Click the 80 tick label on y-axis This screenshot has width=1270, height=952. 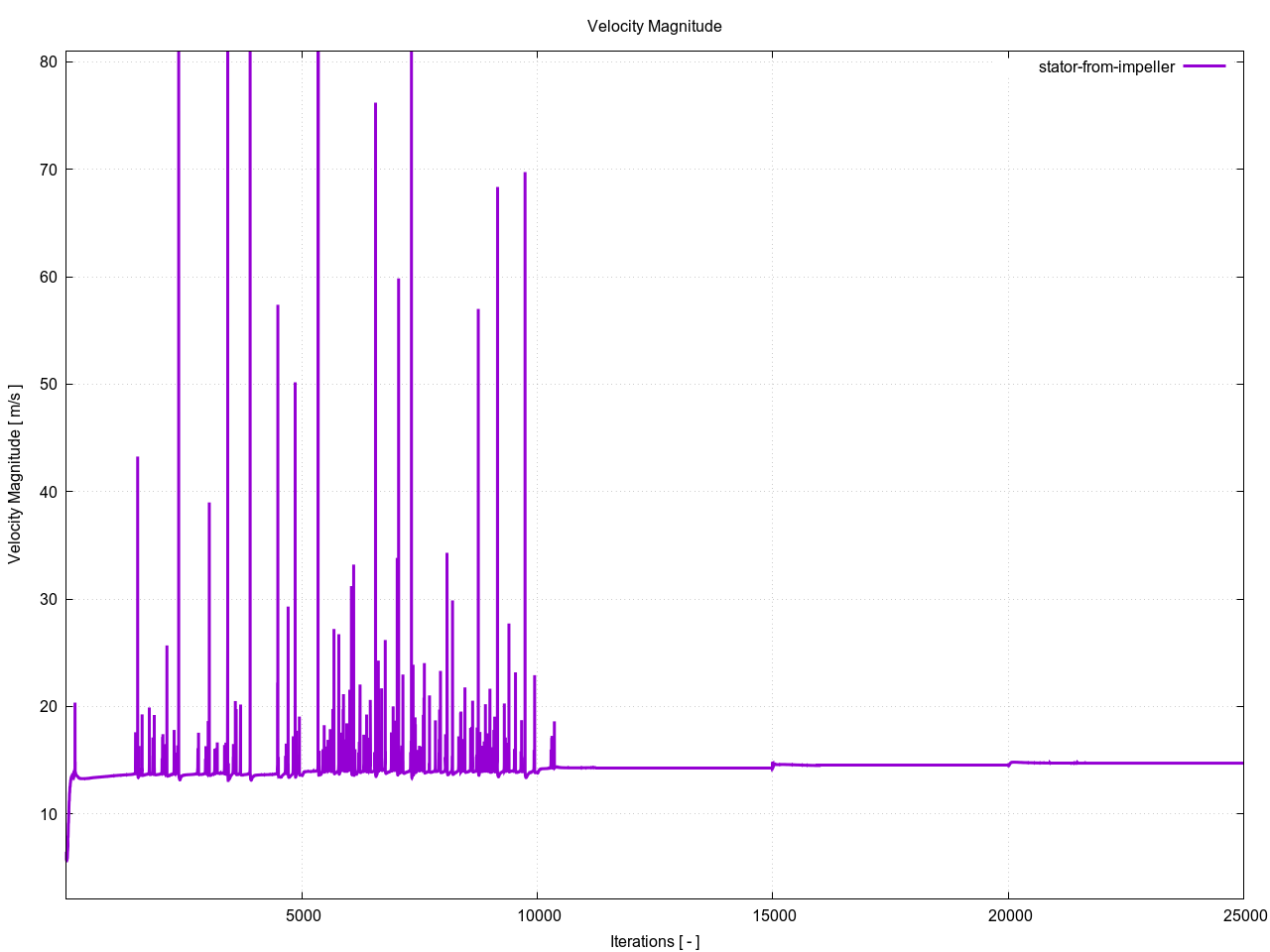point(49,61)
